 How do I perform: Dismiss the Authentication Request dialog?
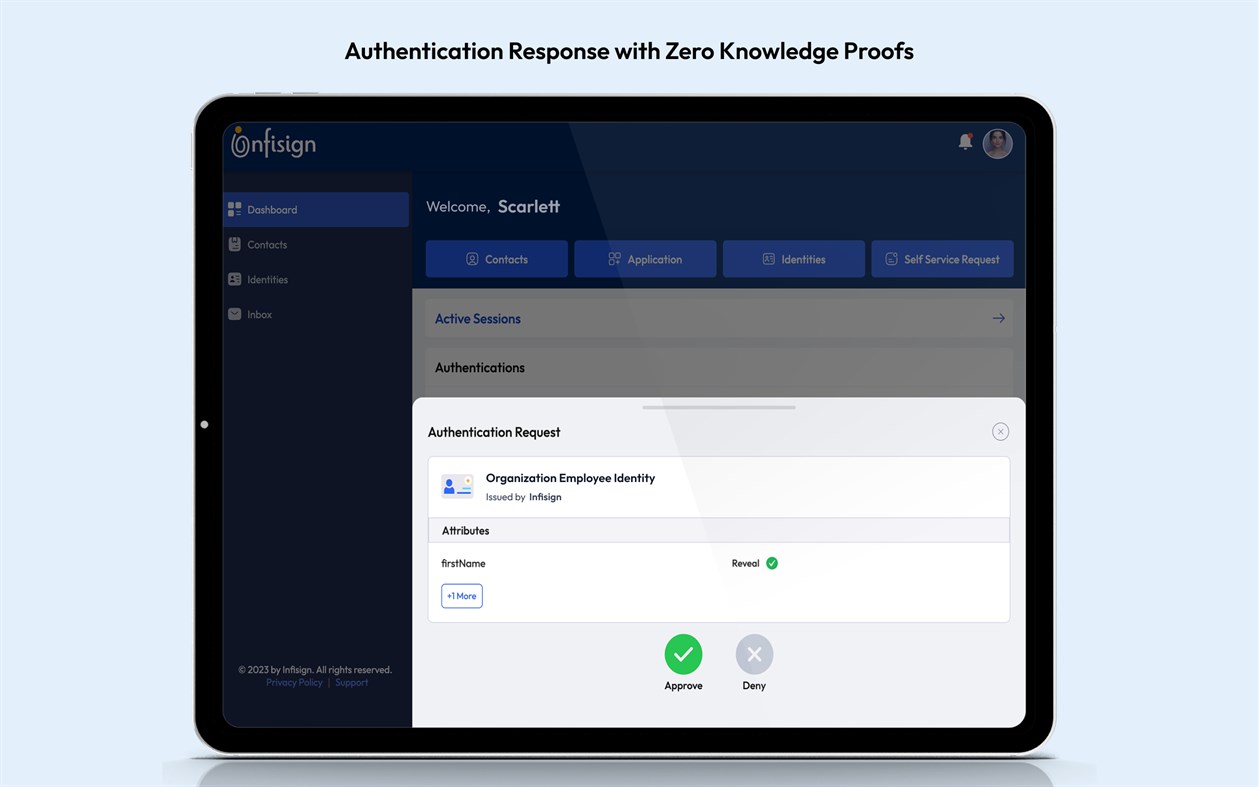click(x=1000, y=431)
